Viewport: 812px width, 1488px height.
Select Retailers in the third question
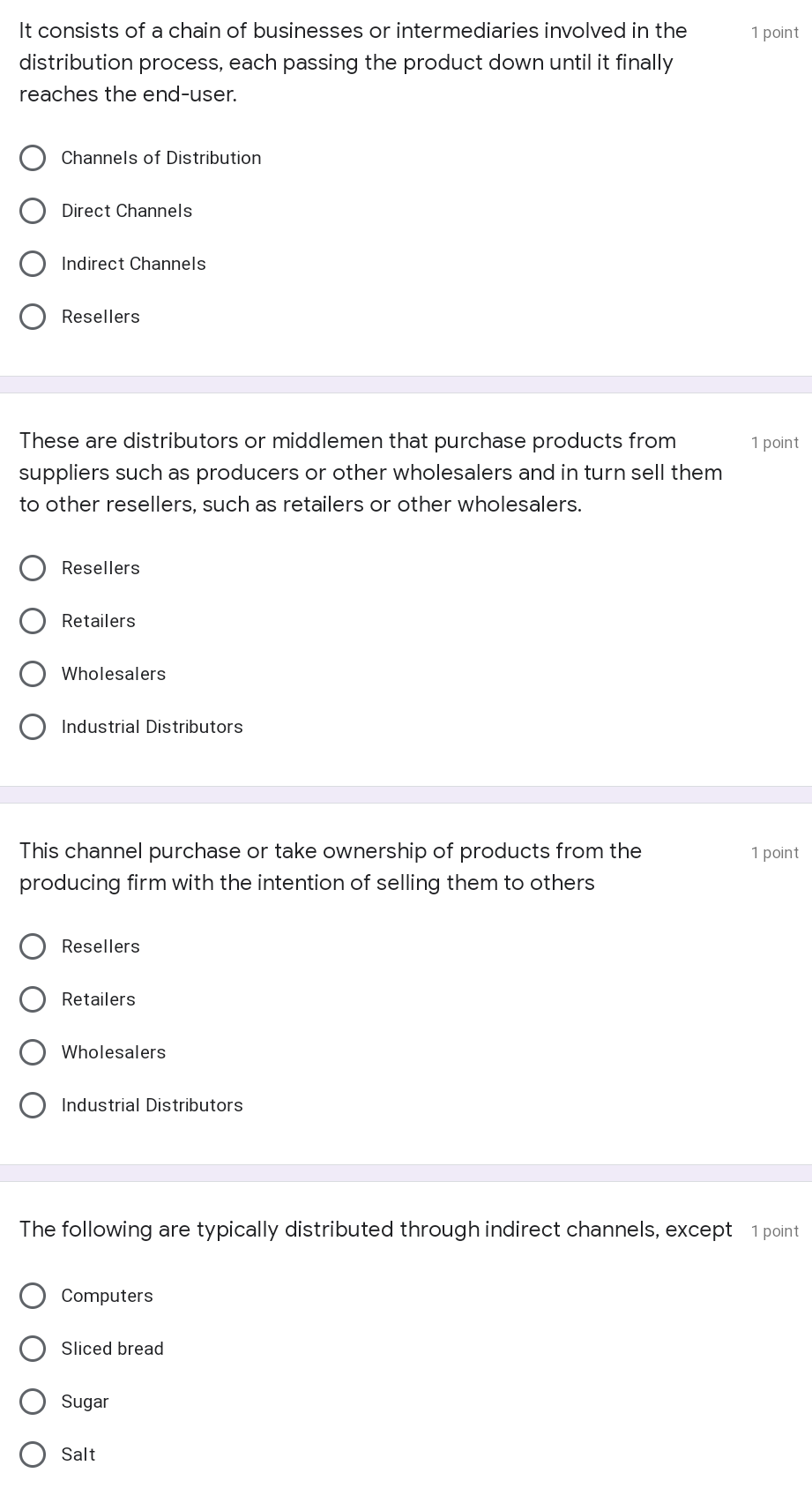click(33, 999)
